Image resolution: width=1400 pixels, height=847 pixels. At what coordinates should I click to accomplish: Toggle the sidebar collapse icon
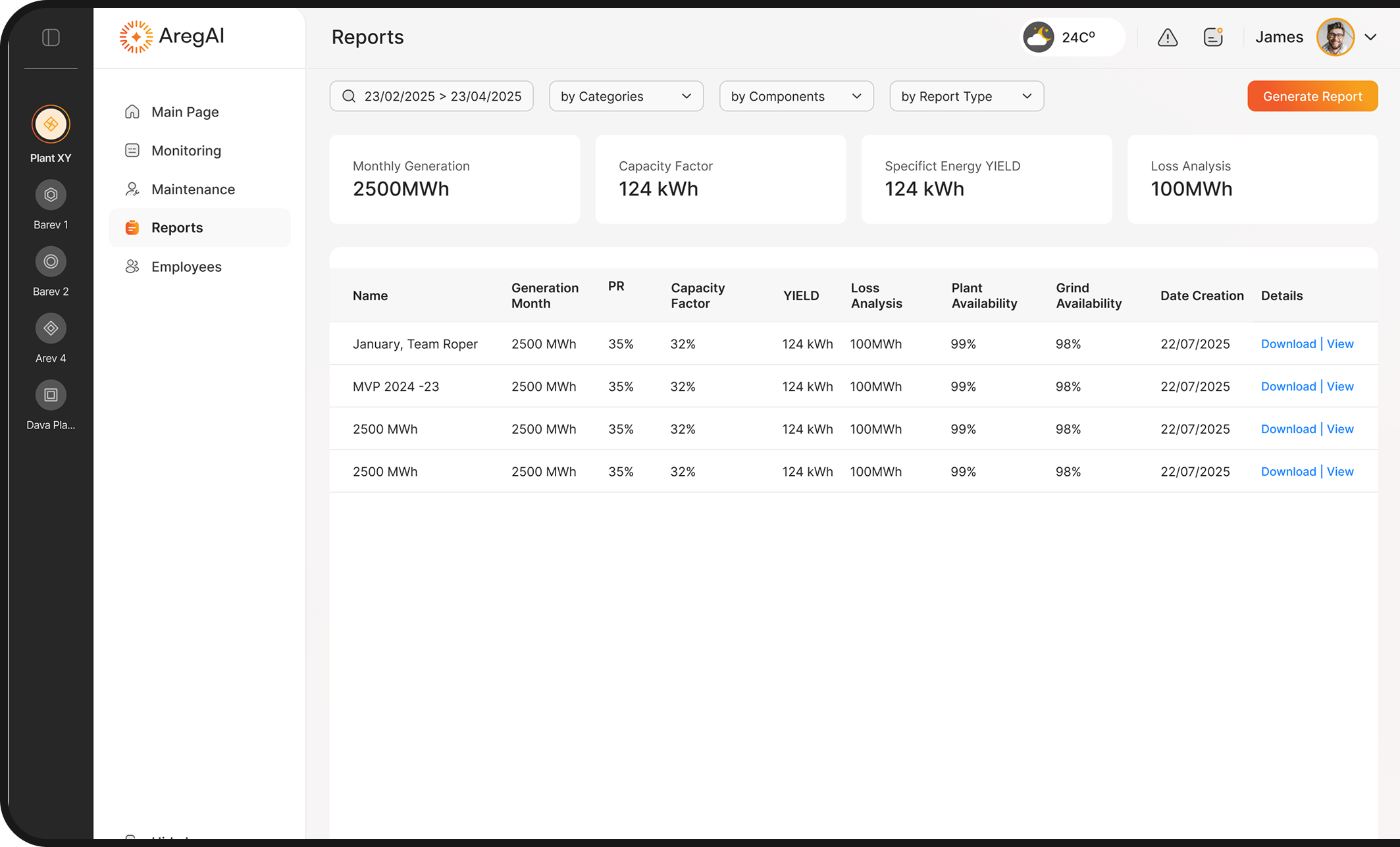coord(51,38)
